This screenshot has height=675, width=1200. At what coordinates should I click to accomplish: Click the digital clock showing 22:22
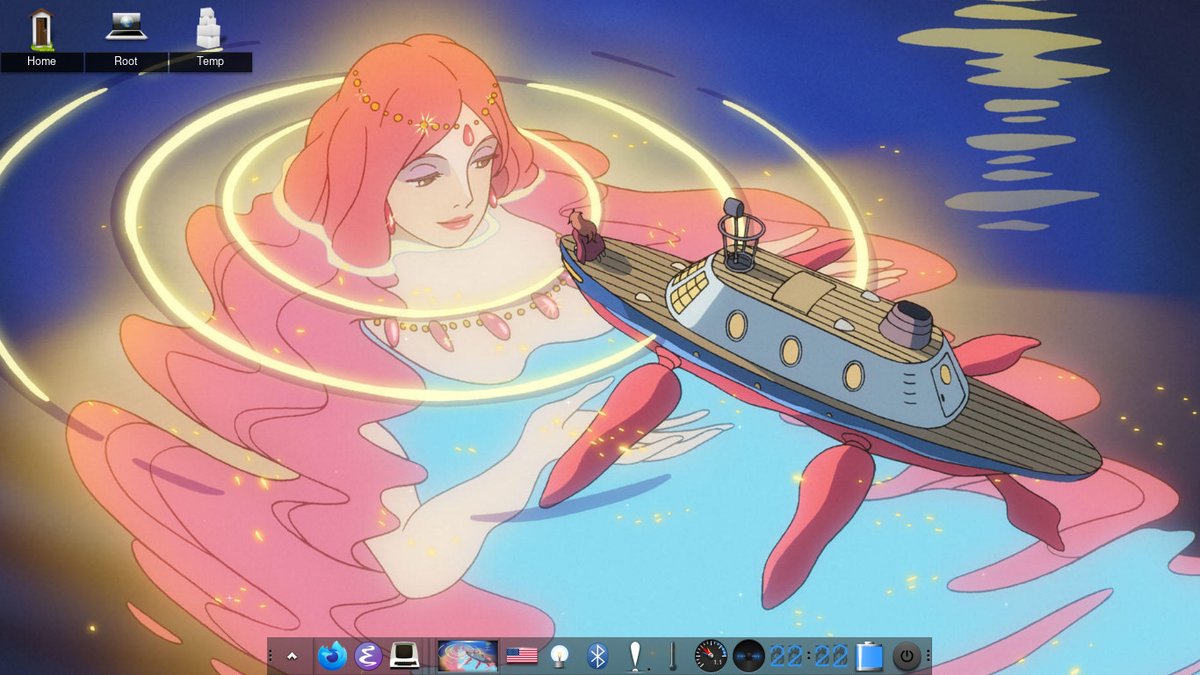pyautogui.click(x=808, y=656)
